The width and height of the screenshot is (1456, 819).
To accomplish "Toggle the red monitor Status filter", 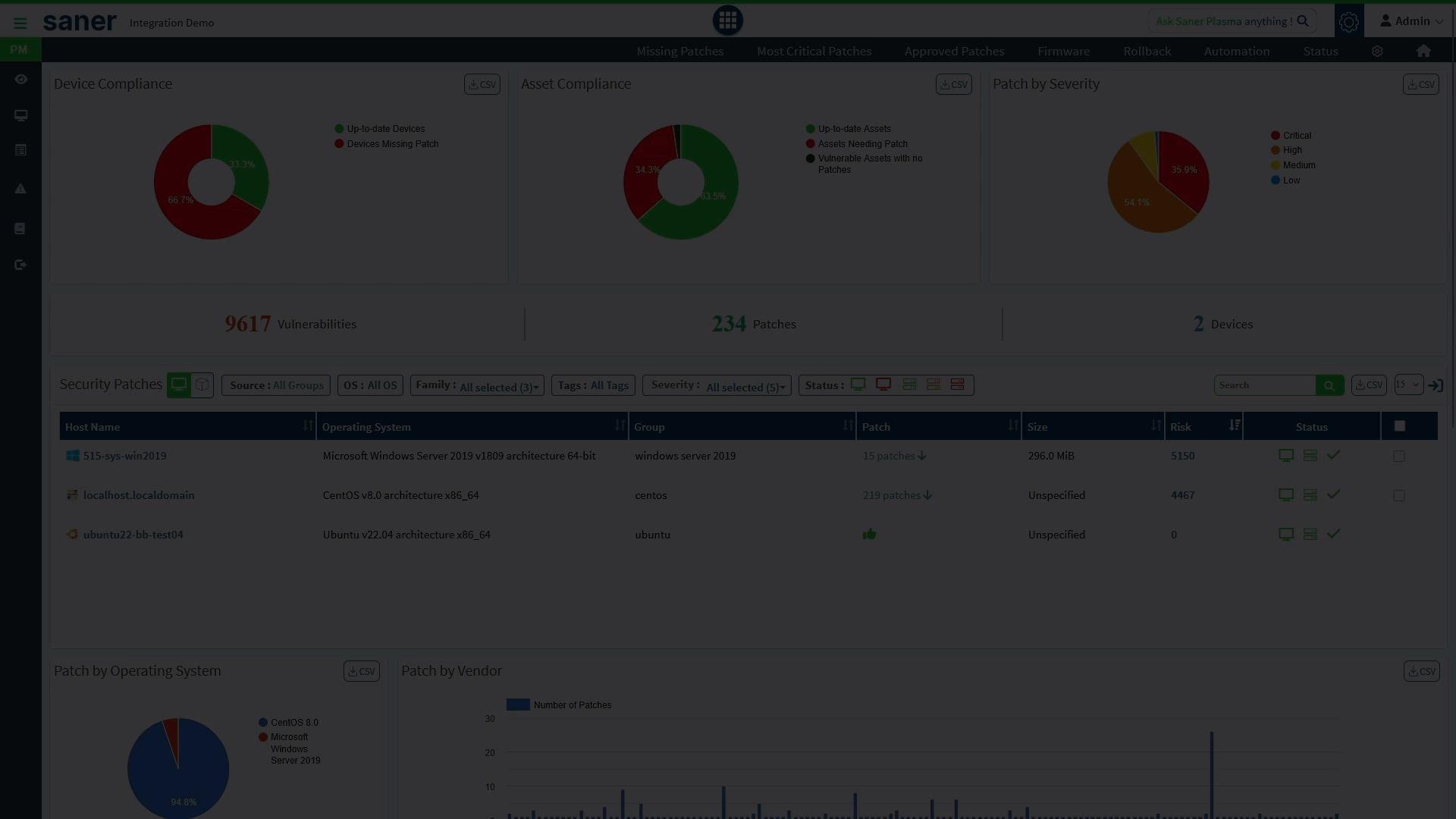I will pos(883,384).
